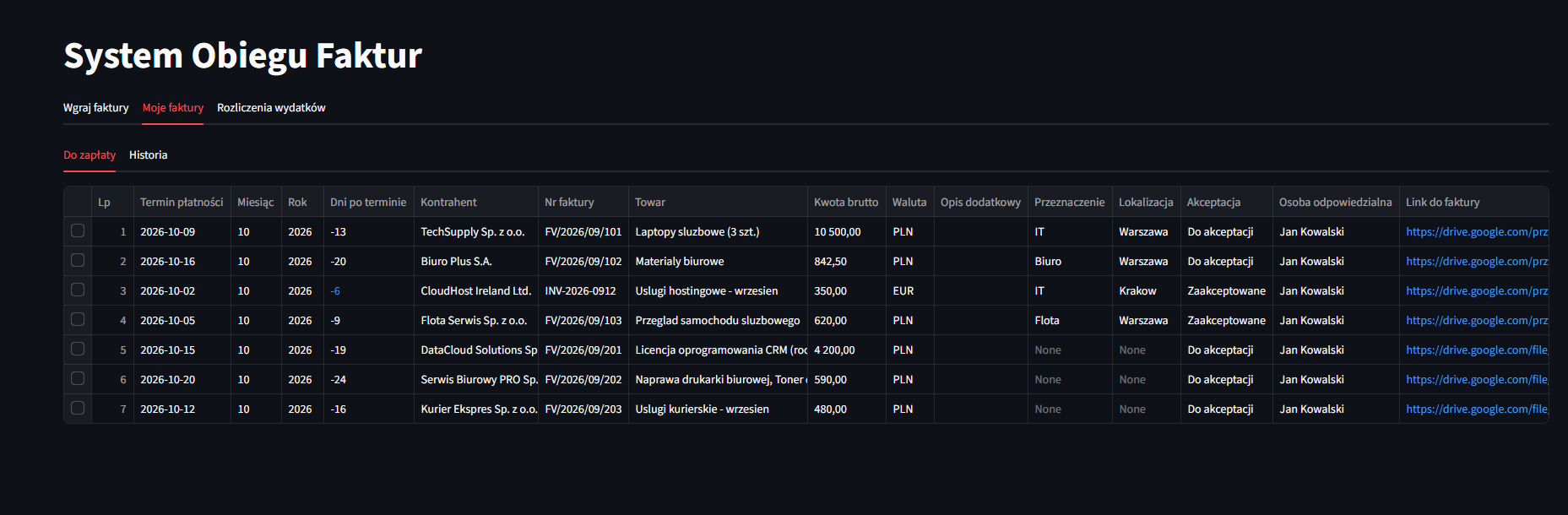The image size is (1568, 515).
Task: Open the Rozliczenia wydatków tab
Action: tap(271, 107)
